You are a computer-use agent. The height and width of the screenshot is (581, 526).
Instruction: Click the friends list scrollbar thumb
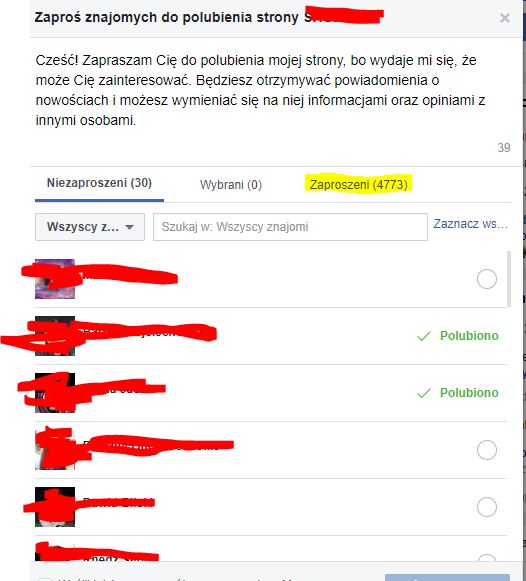click(509, 279)
